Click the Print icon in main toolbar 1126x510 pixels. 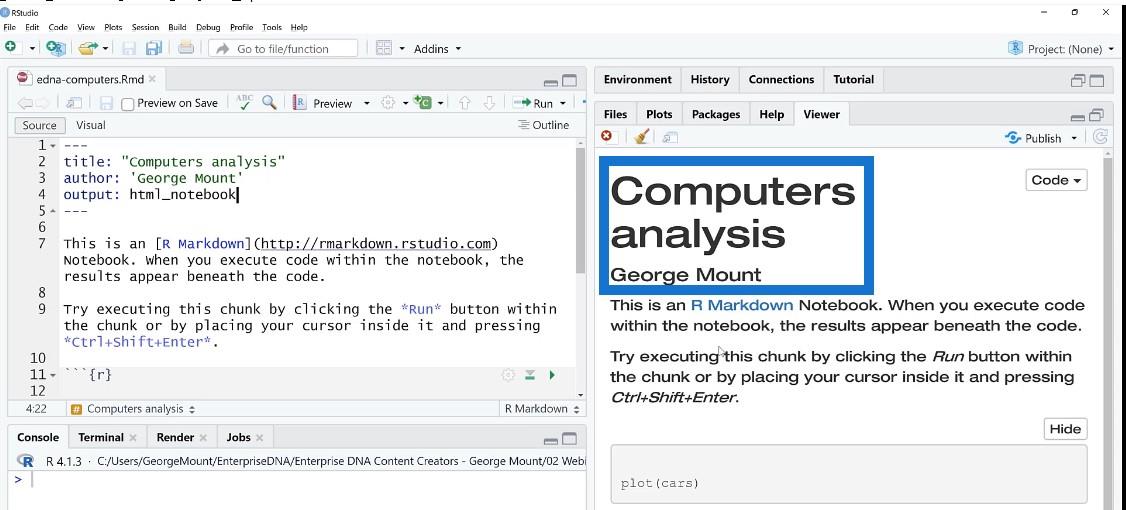pyautogui.click(x=186, y=48)
